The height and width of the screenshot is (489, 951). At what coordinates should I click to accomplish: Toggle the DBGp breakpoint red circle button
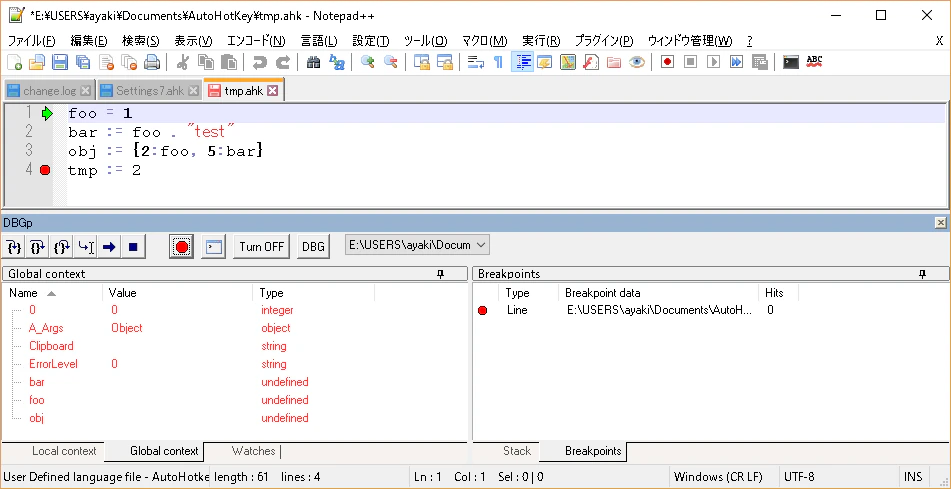[x=181, y=246]
